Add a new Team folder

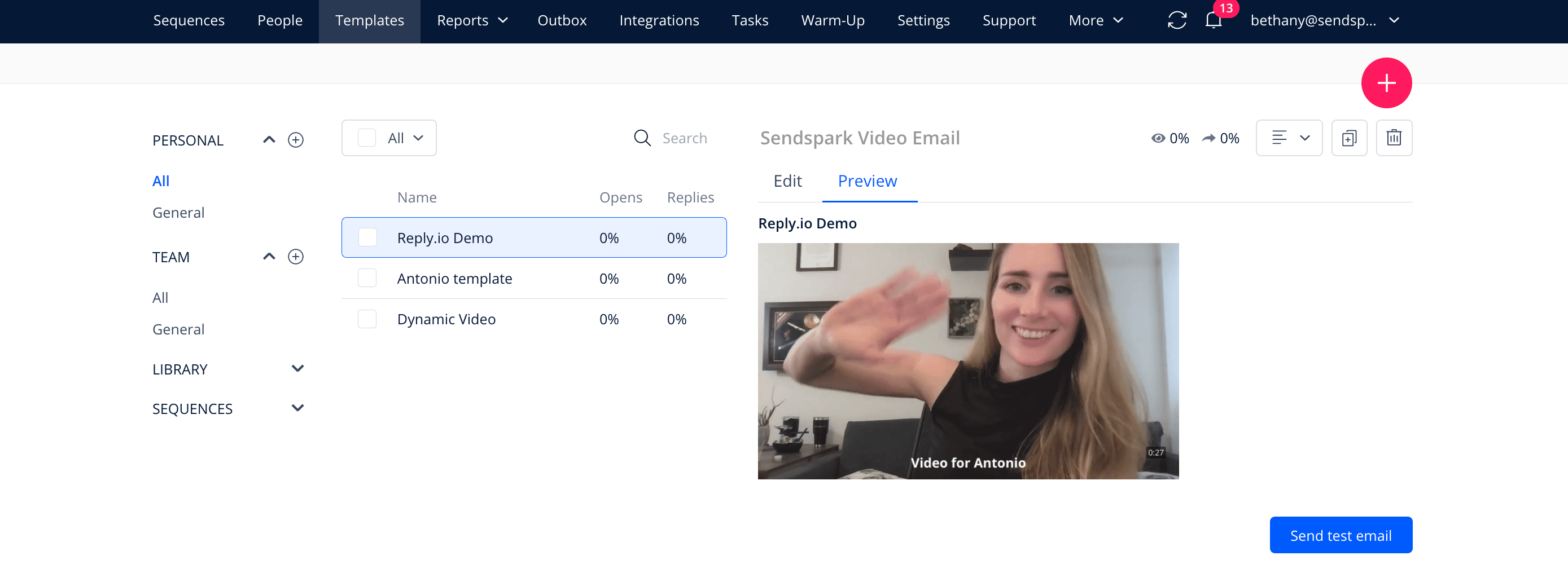coord(296,257)
